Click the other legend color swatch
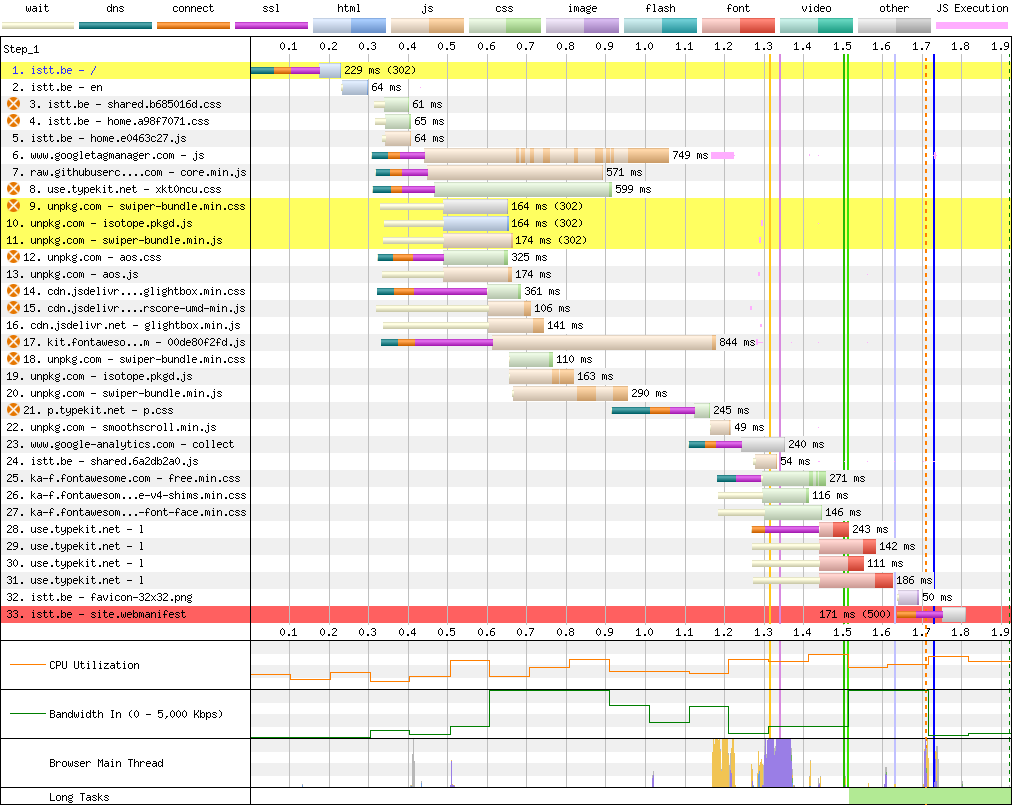This screenshot has height=805, width=1012. 895,26
